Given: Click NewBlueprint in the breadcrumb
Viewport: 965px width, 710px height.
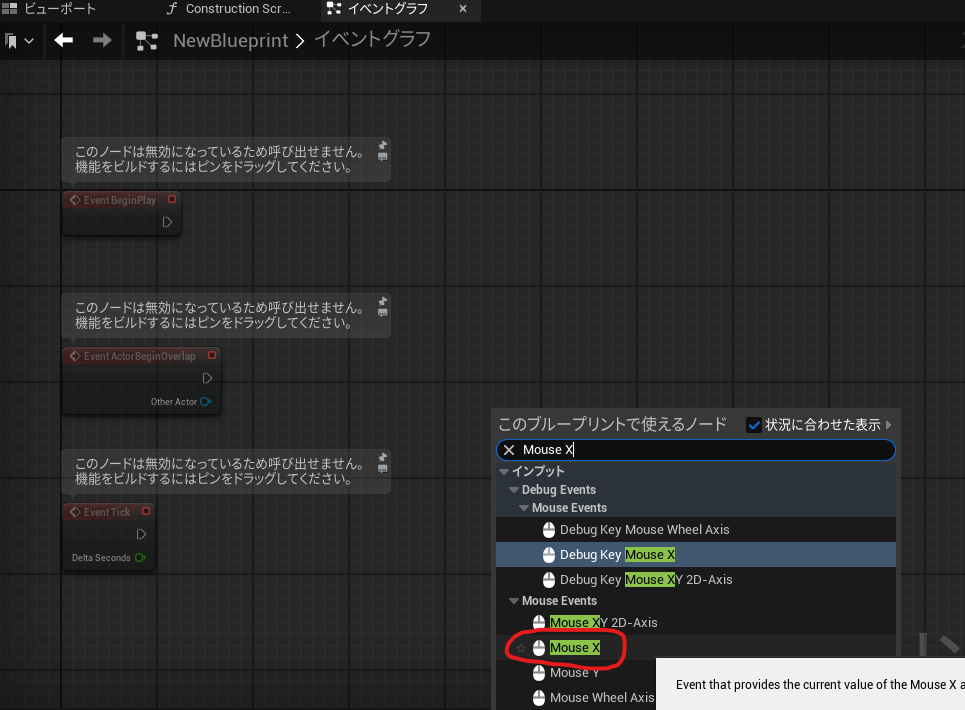Looking at the screenshot, I should [x=230, y=41].
